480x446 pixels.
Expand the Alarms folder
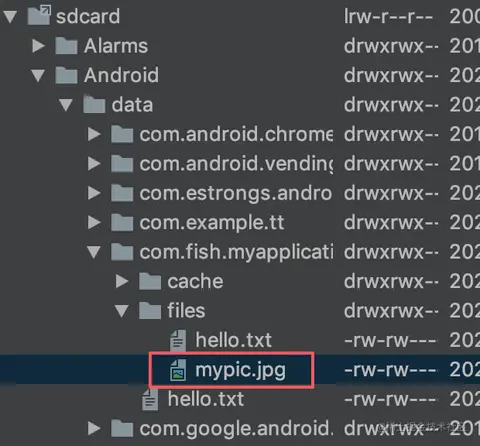point(39,46)
